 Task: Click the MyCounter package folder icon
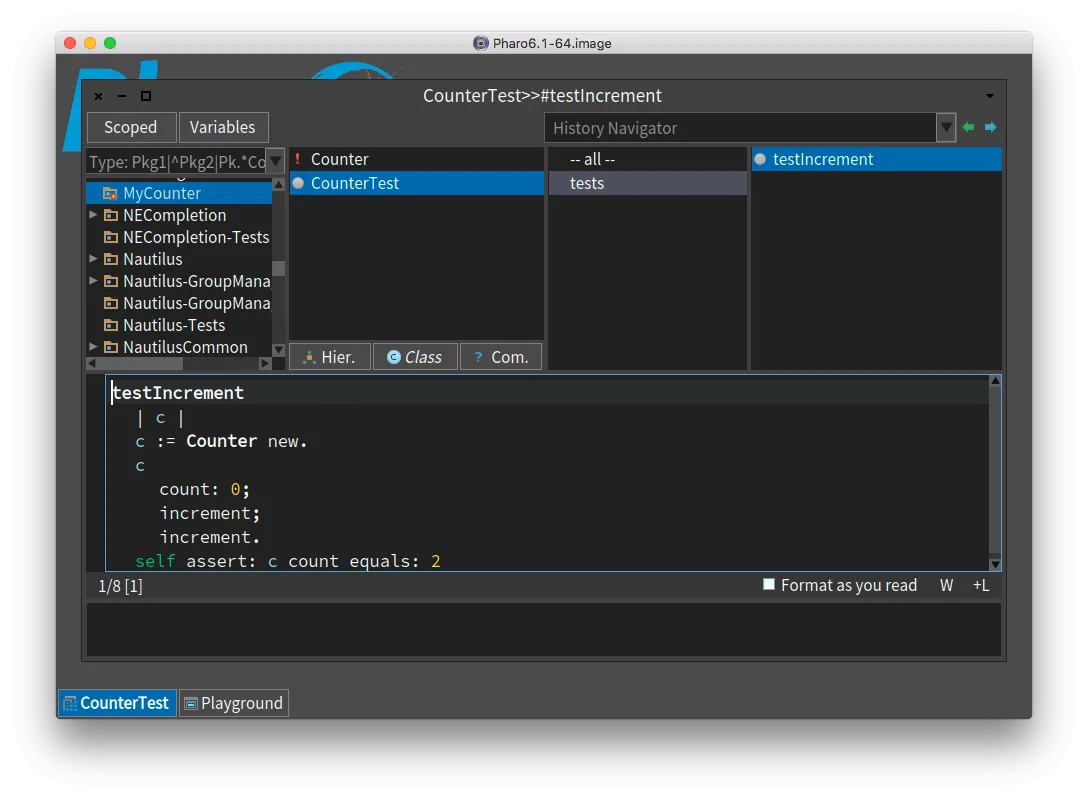pos(110,193)
